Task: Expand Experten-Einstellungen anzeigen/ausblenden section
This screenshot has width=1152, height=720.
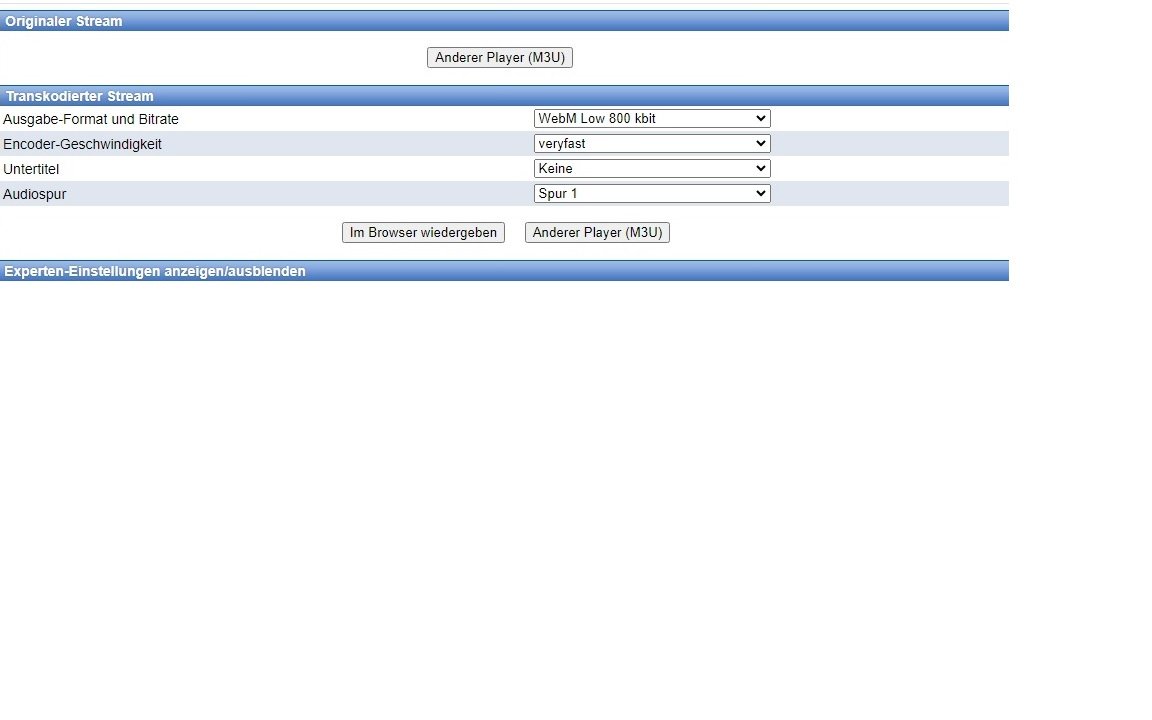Action: [x=155, y=271]
